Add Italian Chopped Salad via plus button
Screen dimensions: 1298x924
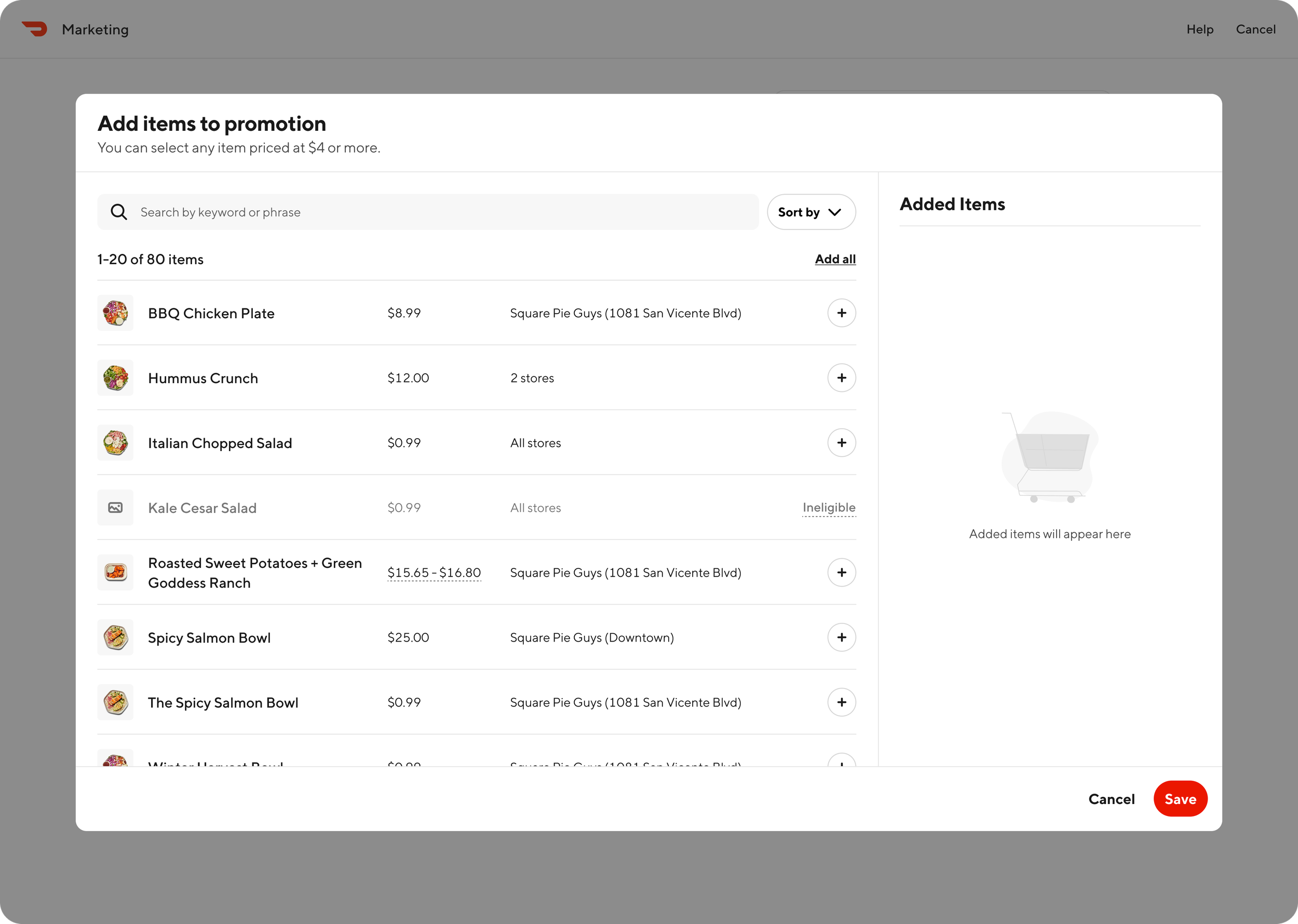click(841, 443)
